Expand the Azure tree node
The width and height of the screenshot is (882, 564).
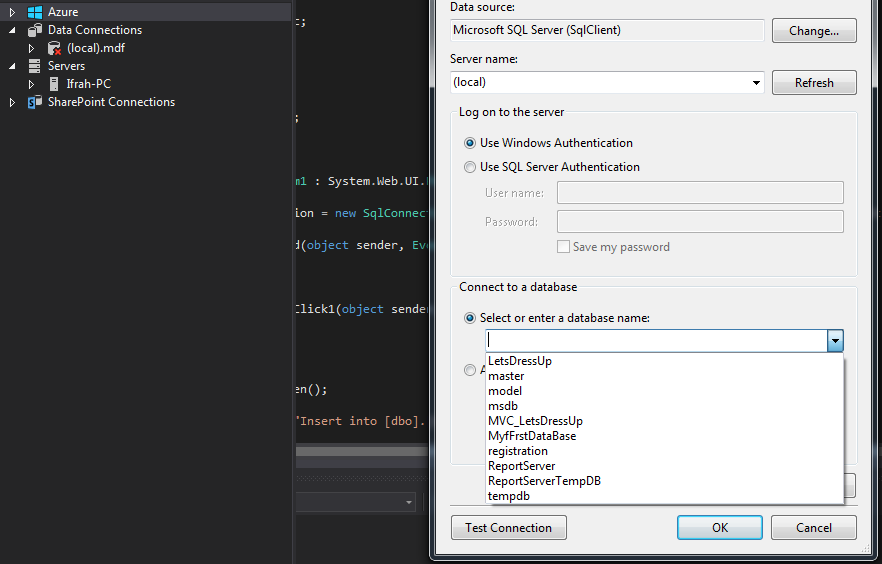click(12, 12)
